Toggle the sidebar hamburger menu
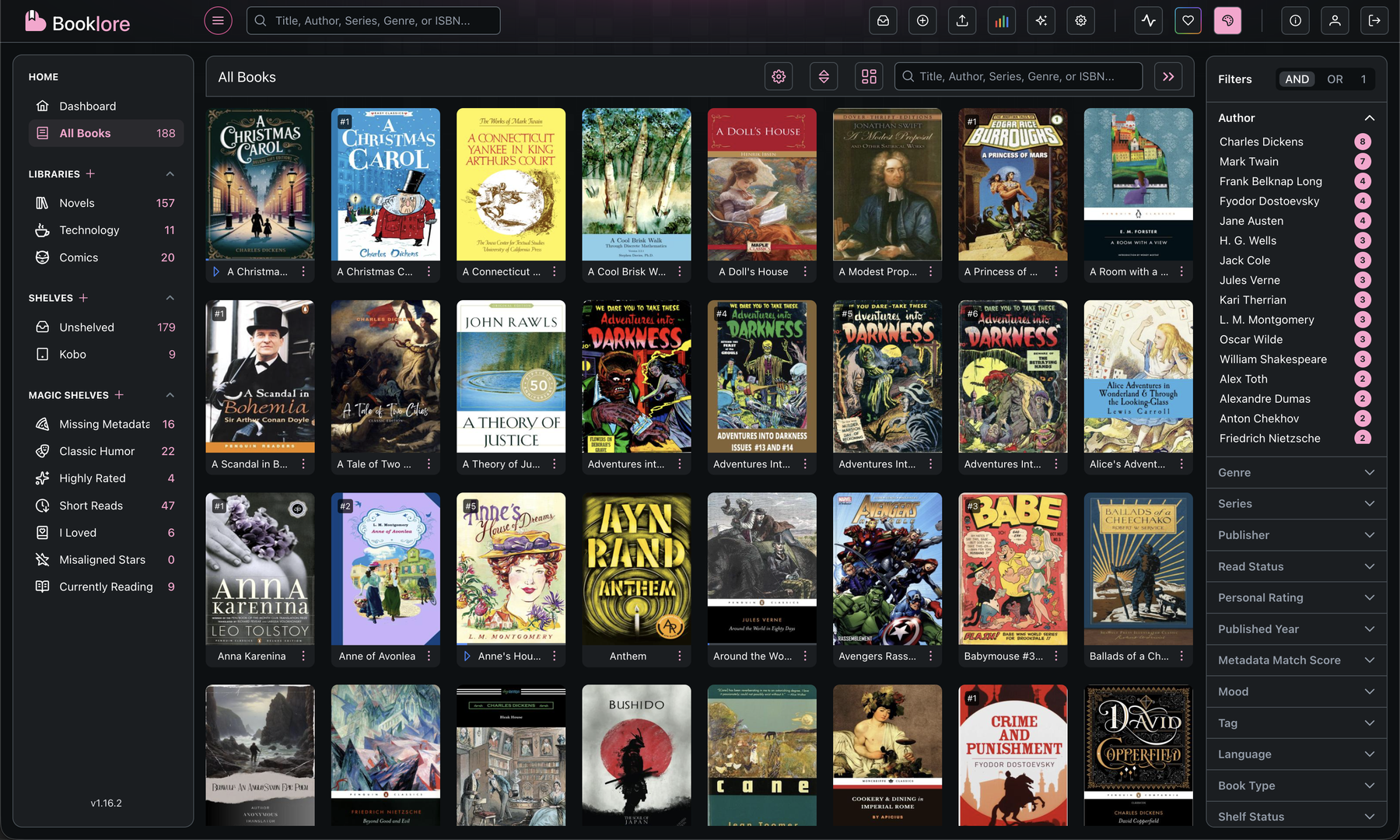This screenshot has height=840, width=1400. click(x=218, y=20)
